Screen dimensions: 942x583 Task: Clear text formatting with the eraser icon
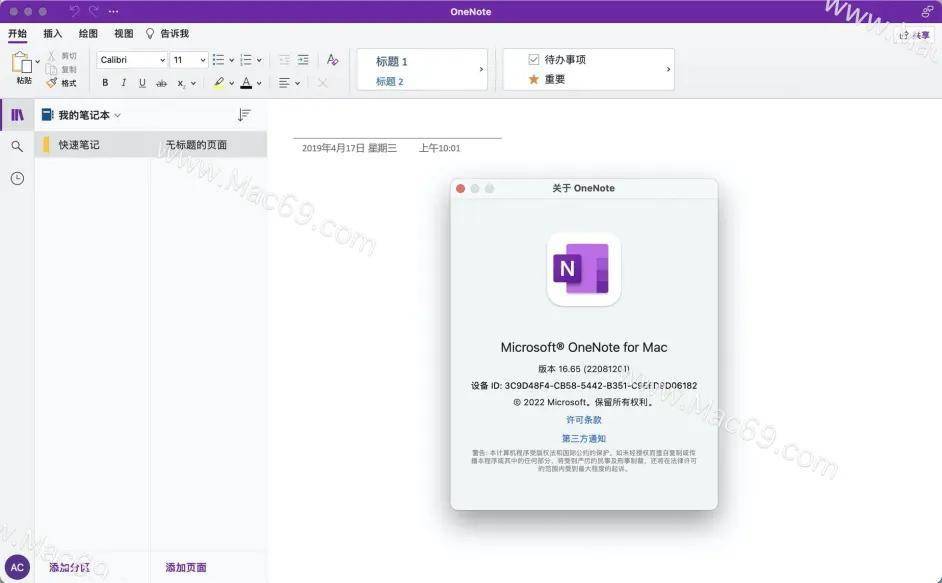point(332,60)
